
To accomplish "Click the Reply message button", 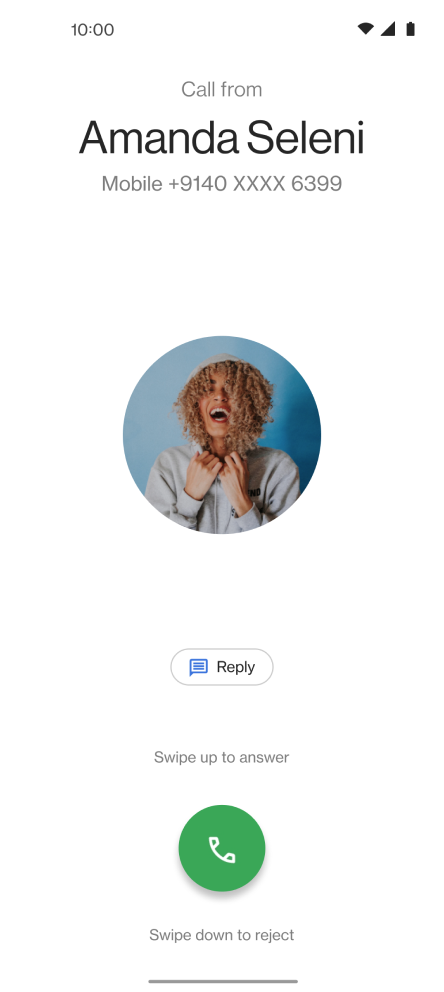I will pyautogui.click(x=222, y=667).
